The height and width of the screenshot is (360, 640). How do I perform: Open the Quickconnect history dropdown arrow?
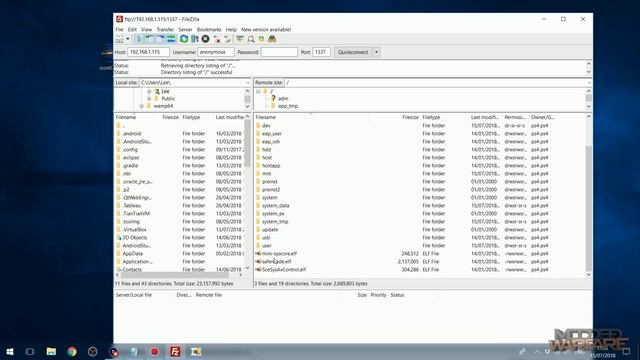pos(376,52)
